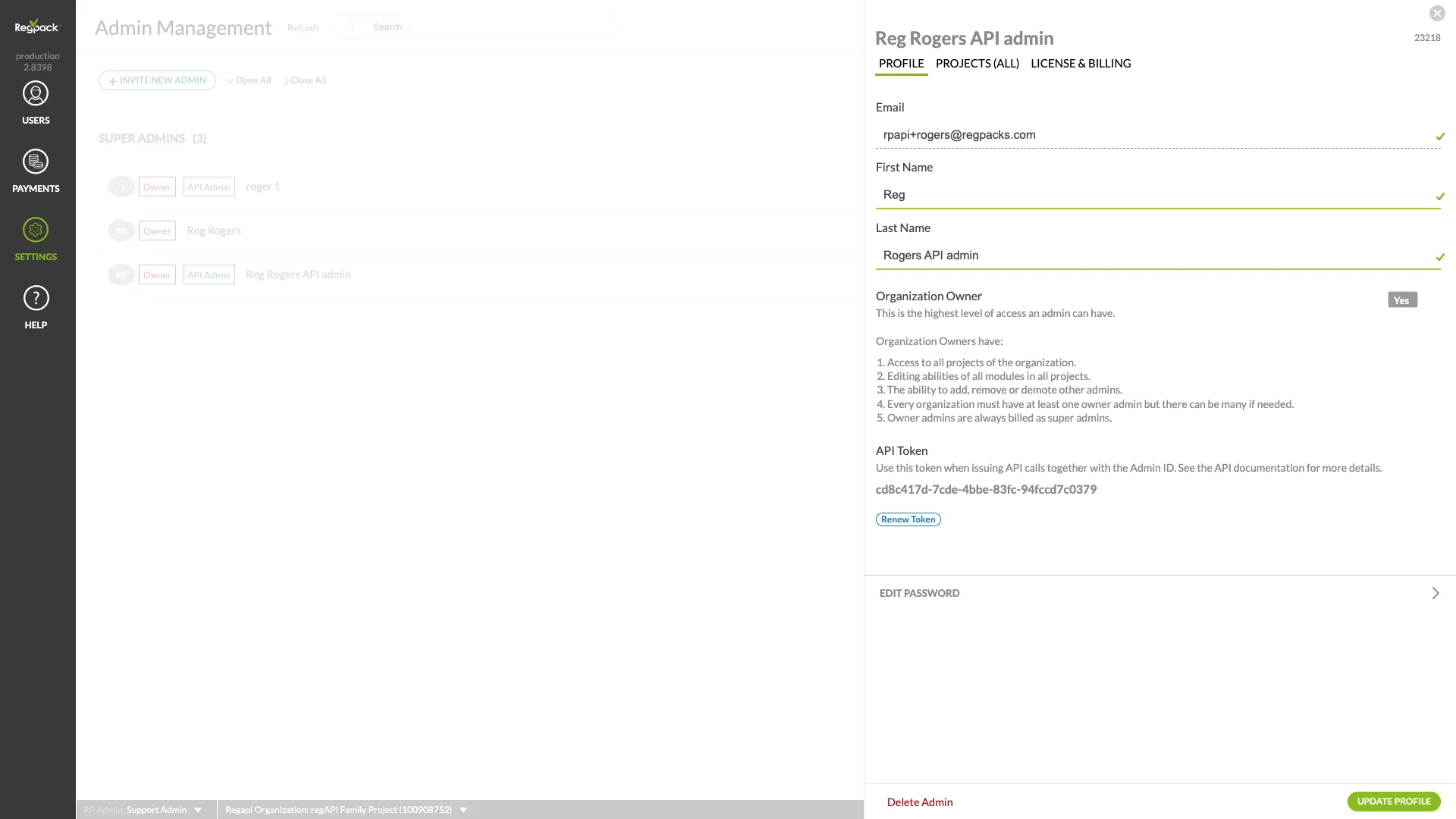Collapse the Super Admins group header
Viewport: 1456px width, 819px height.
pos(152,138)
